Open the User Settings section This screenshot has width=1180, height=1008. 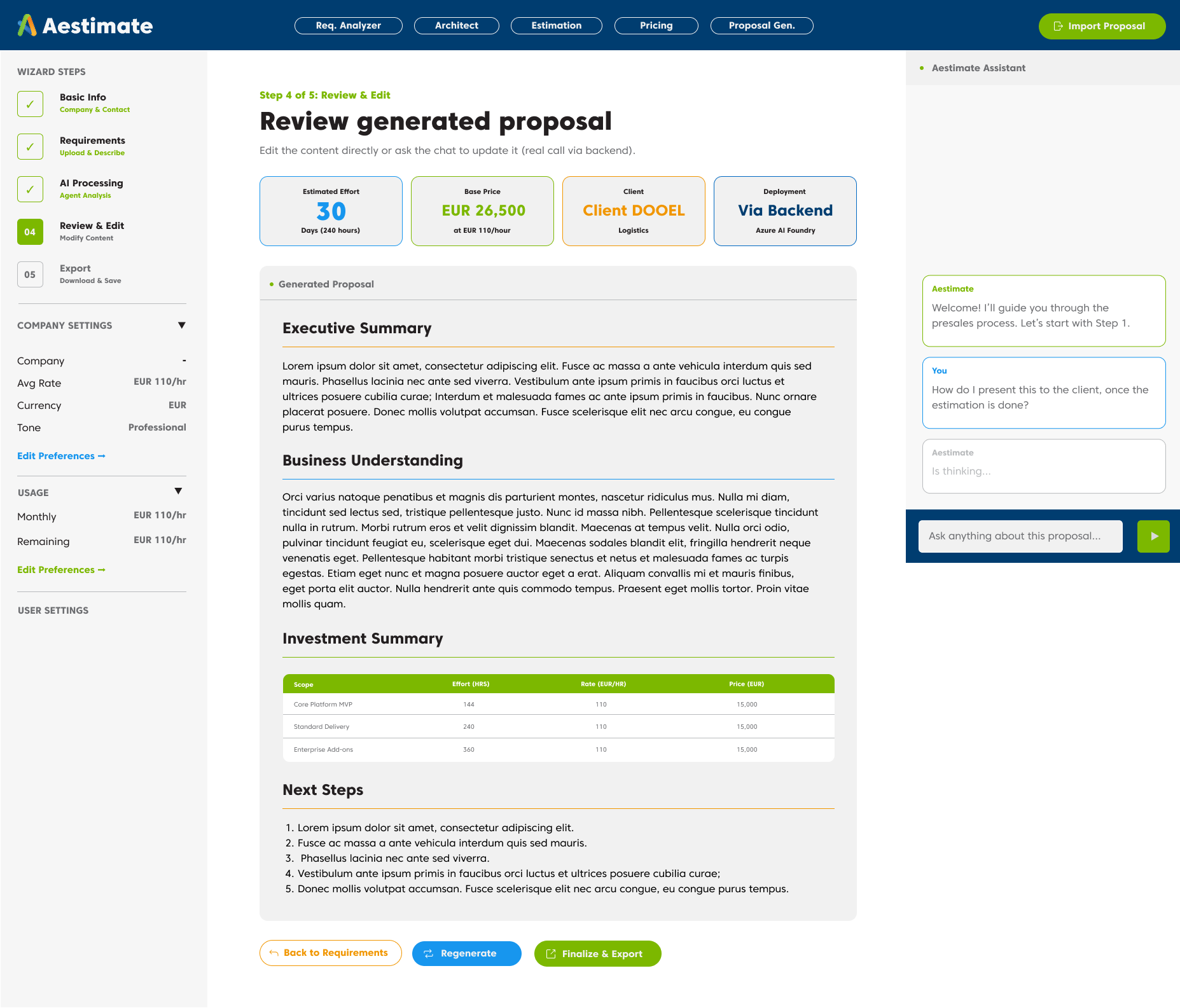tap(53, 611)
